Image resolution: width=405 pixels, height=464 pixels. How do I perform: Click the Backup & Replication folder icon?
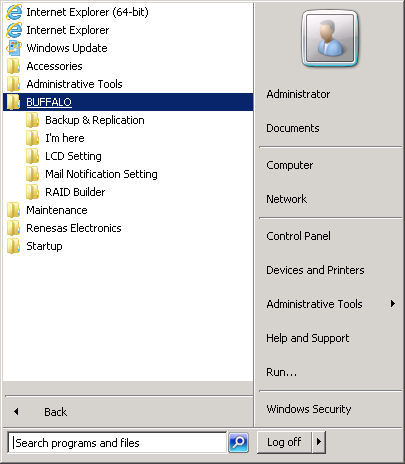tap(33, 120)
